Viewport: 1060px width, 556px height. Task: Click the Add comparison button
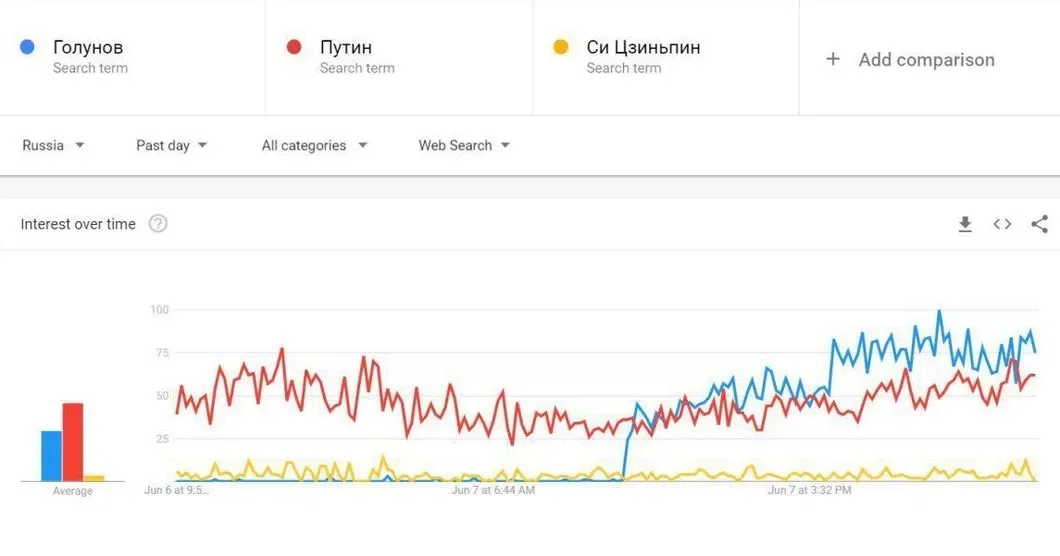[x=911, y=60]
